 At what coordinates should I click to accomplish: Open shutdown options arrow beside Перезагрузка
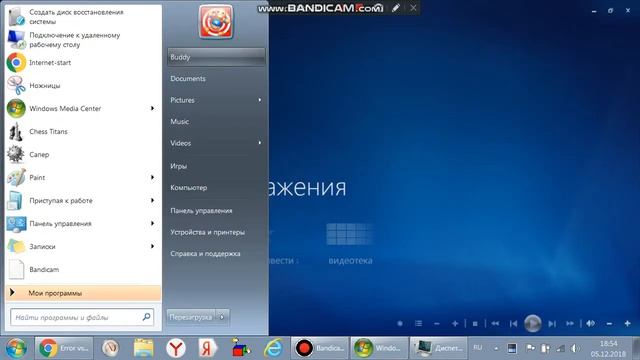pyautogui.click(x=222, y=317)
